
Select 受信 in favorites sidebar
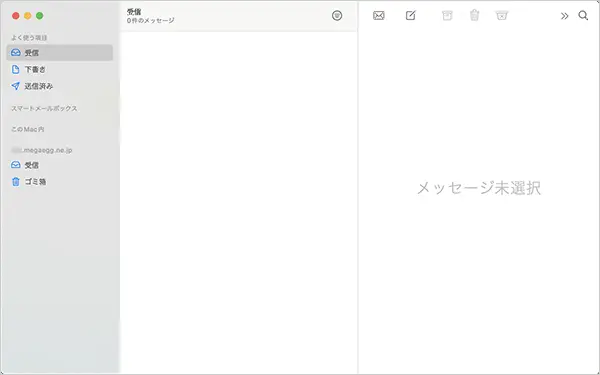pos(60,53)
